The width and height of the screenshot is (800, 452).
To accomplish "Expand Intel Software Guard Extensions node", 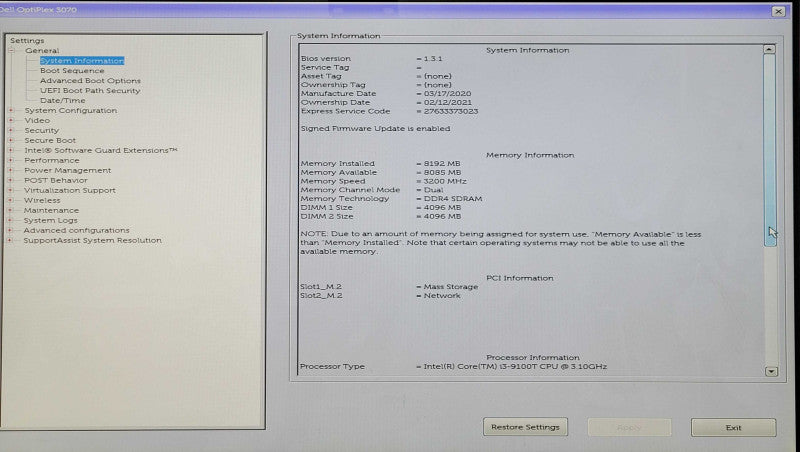I will click(x=11, y=150).
